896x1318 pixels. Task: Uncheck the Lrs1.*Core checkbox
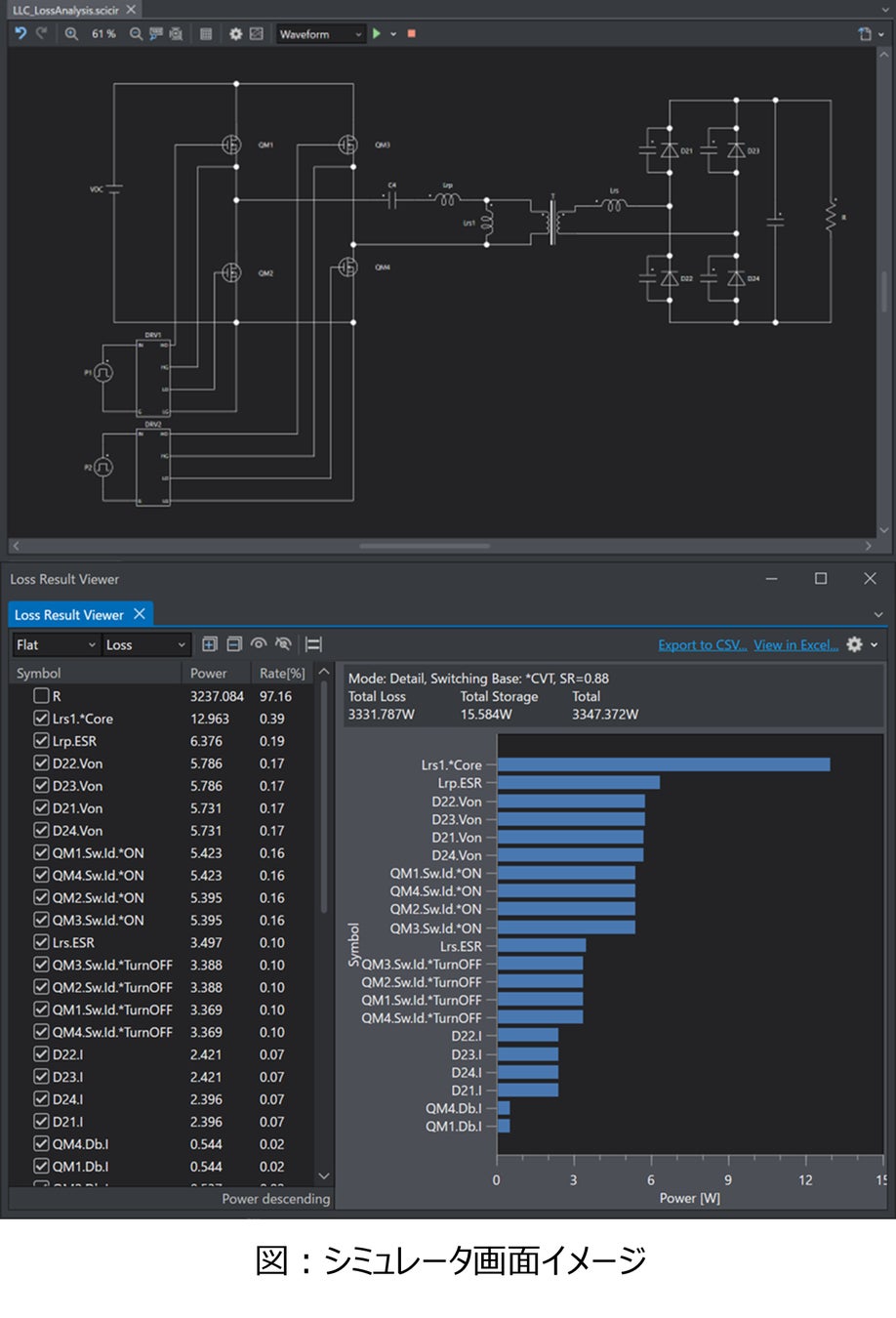pos(41,719)
